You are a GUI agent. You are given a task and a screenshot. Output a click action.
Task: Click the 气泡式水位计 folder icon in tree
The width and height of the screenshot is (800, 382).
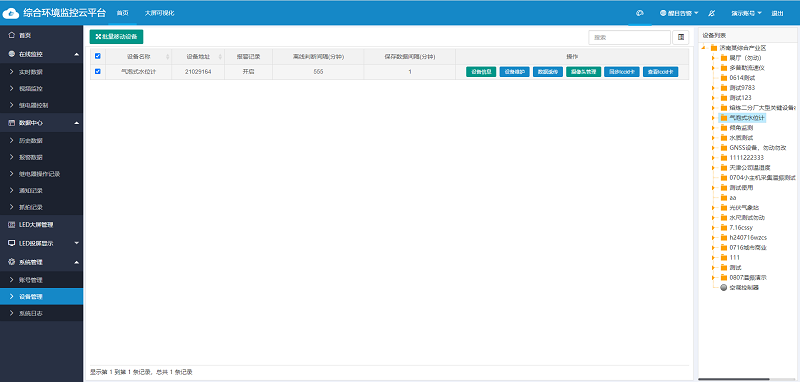723,118
